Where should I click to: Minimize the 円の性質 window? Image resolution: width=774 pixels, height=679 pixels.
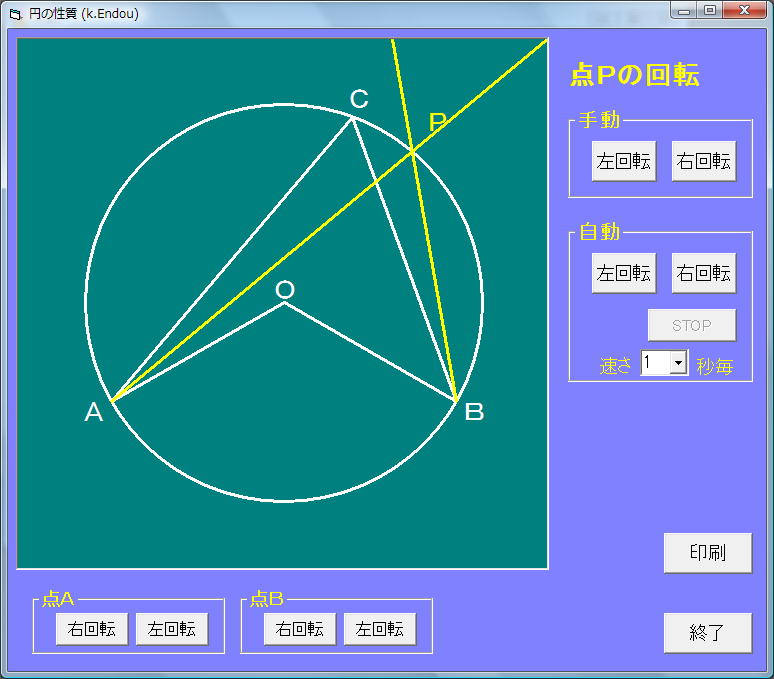tap(684, 11)
